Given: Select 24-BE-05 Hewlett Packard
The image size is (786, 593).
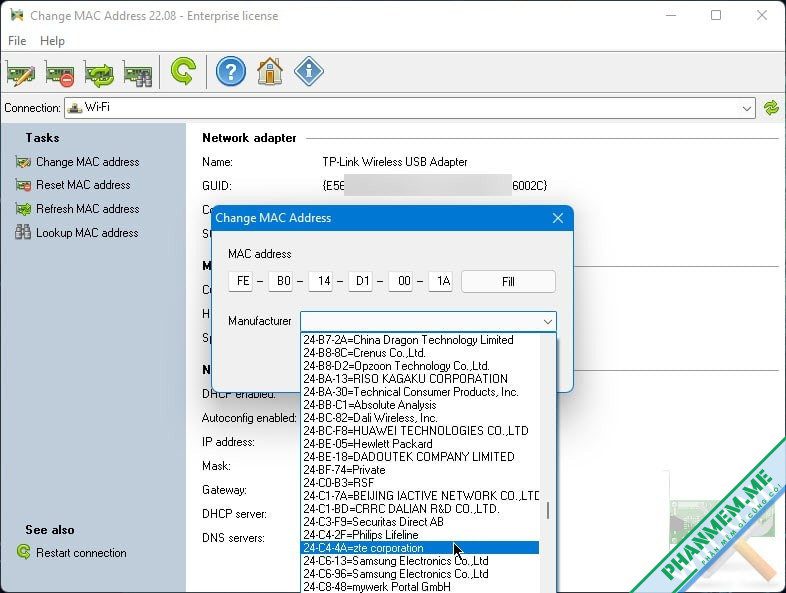Looking at the screenshot, I should (x=420, y=444).
